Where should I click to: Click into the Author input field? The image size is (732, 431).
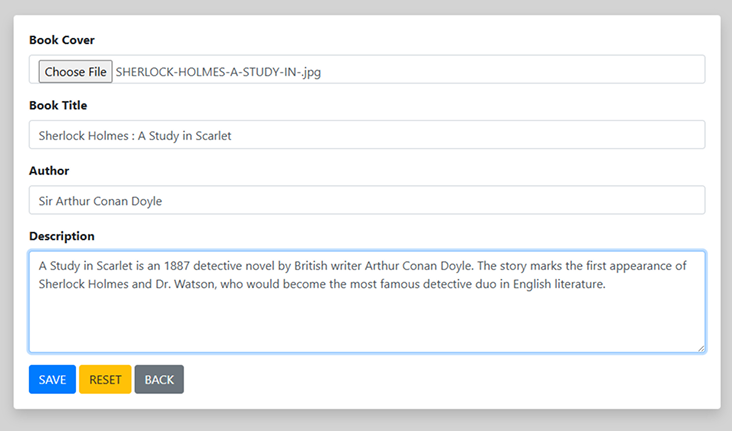tap(367, 200)
